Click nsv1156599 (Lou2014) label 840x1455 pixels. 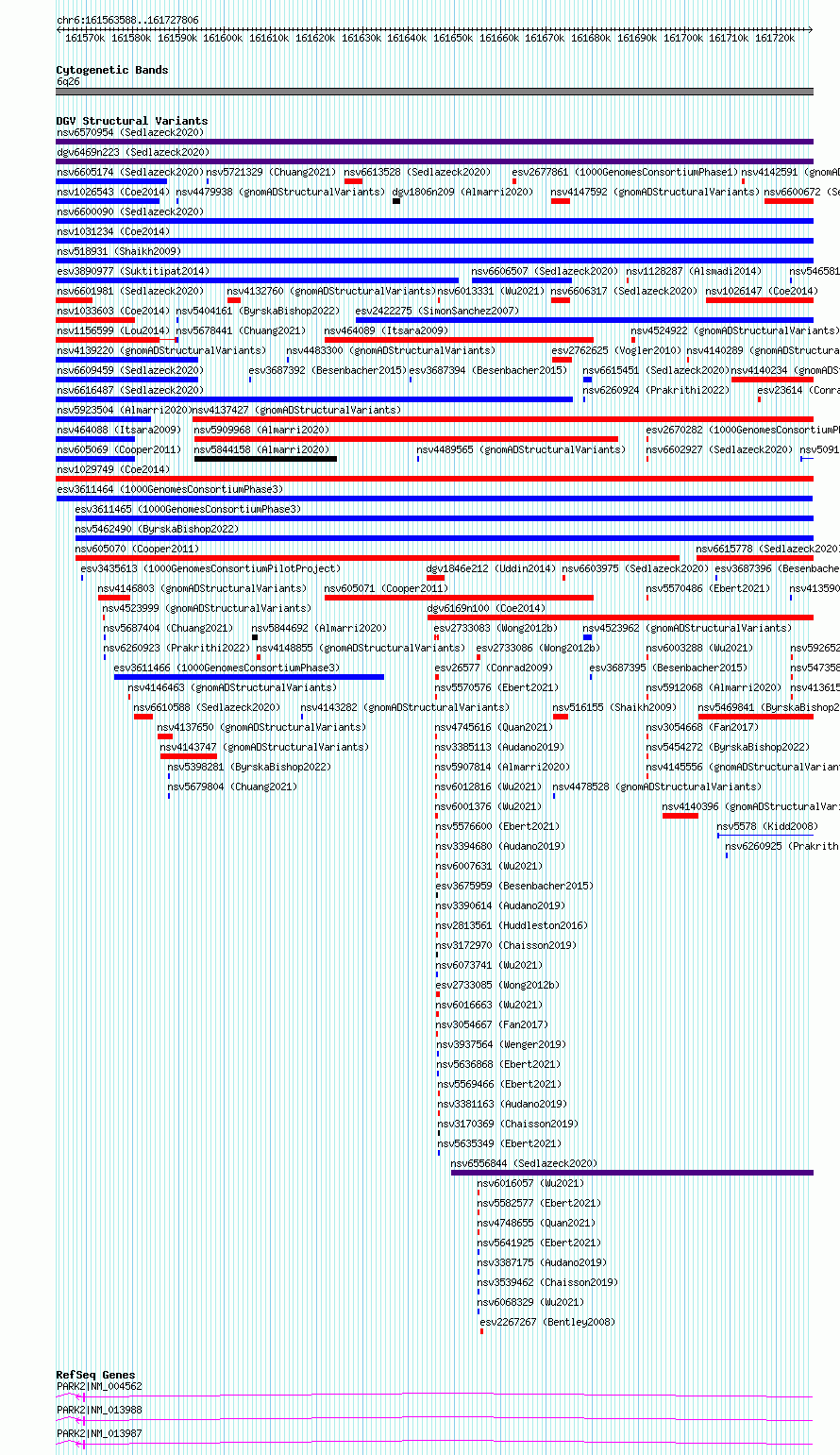pos(112,330)
